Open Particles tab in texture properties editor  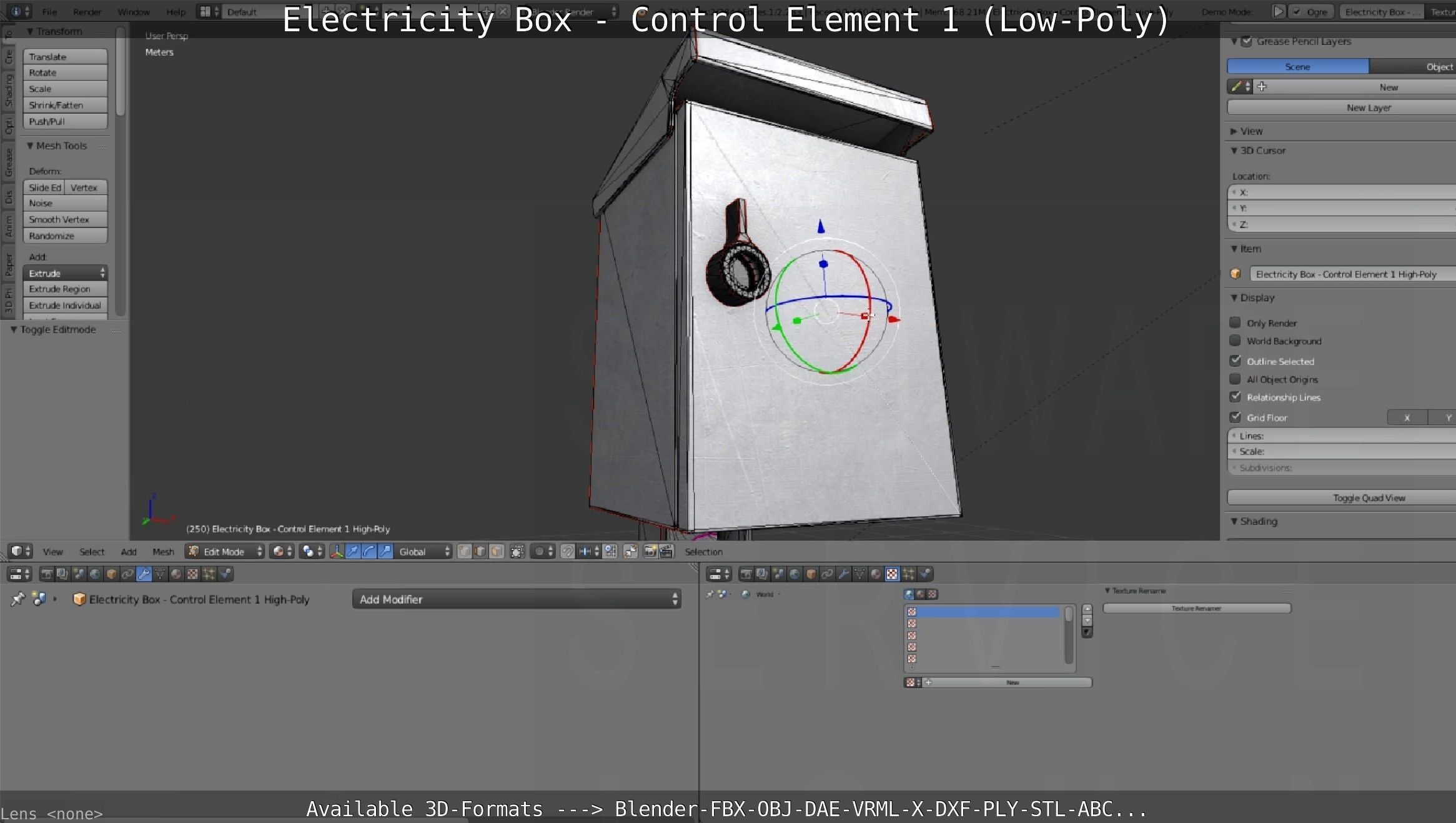[908, 574]
